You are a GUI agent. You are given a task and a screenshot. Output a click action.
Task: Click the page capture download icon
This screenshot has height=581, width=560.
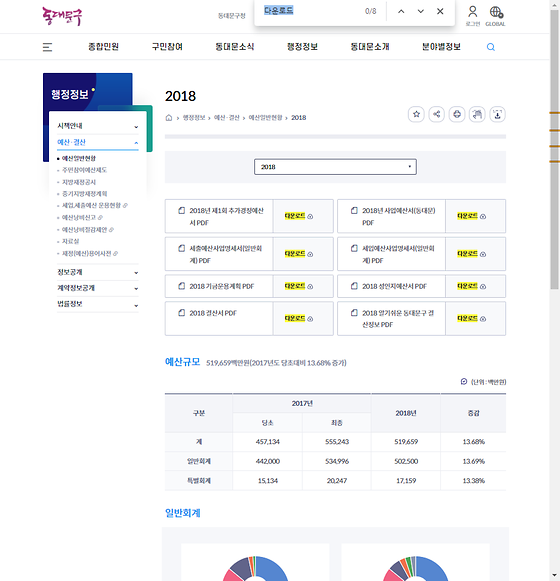coord(497,114)
